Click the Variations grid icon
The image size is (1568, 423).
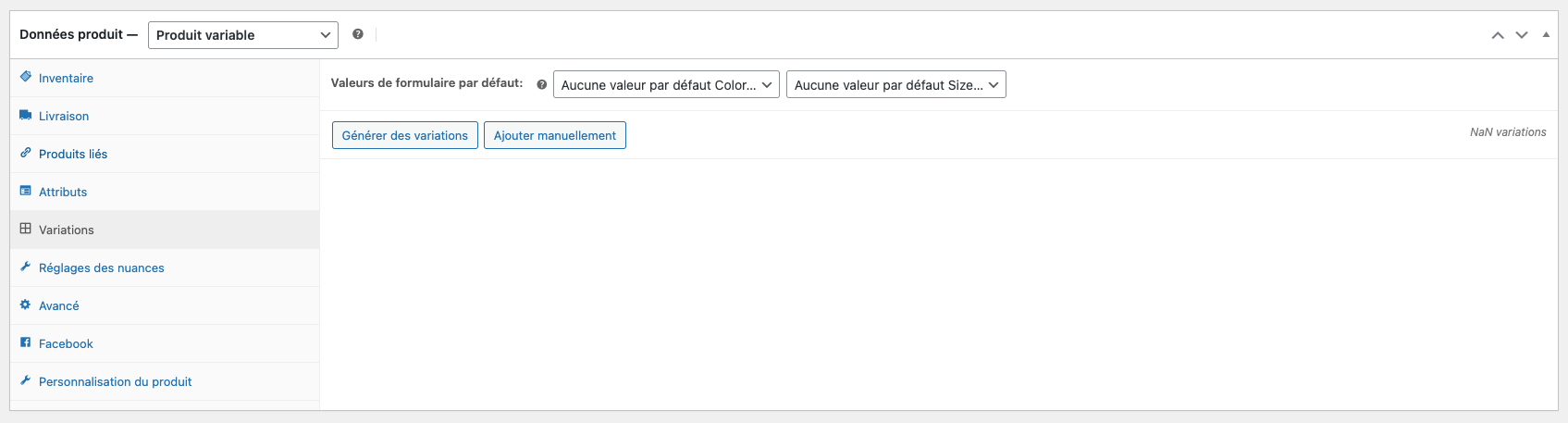26,229
